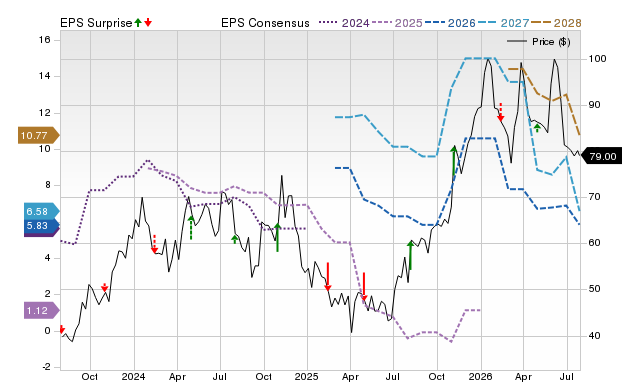Click the 16 label on the left EPS axis

[44, 40]
